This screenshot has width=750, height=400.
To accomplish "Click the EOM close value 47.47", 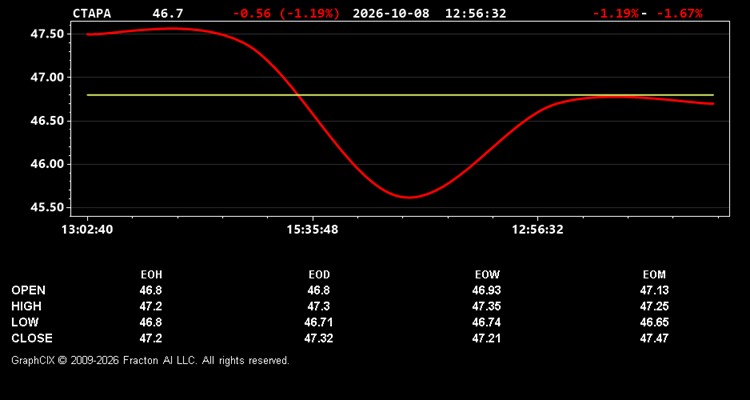I will (654, 338).
